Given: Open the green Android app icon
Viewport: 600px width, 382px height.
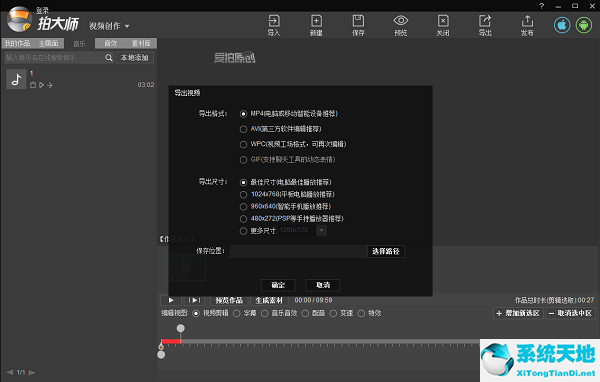Looking at the screenshot, I should click(x=584, y=25).
